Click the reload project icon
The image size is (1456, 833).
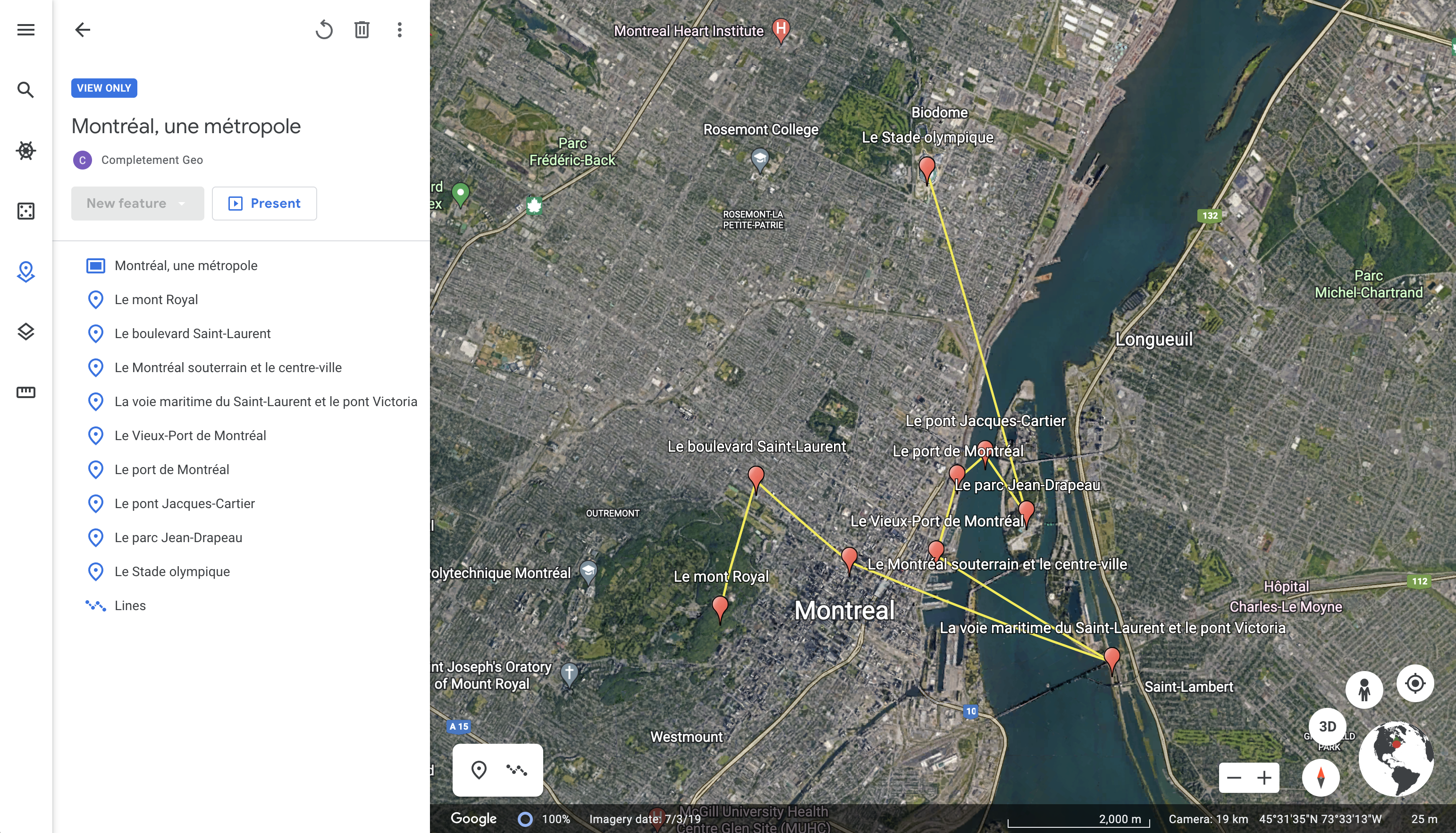tap(324, 30)
